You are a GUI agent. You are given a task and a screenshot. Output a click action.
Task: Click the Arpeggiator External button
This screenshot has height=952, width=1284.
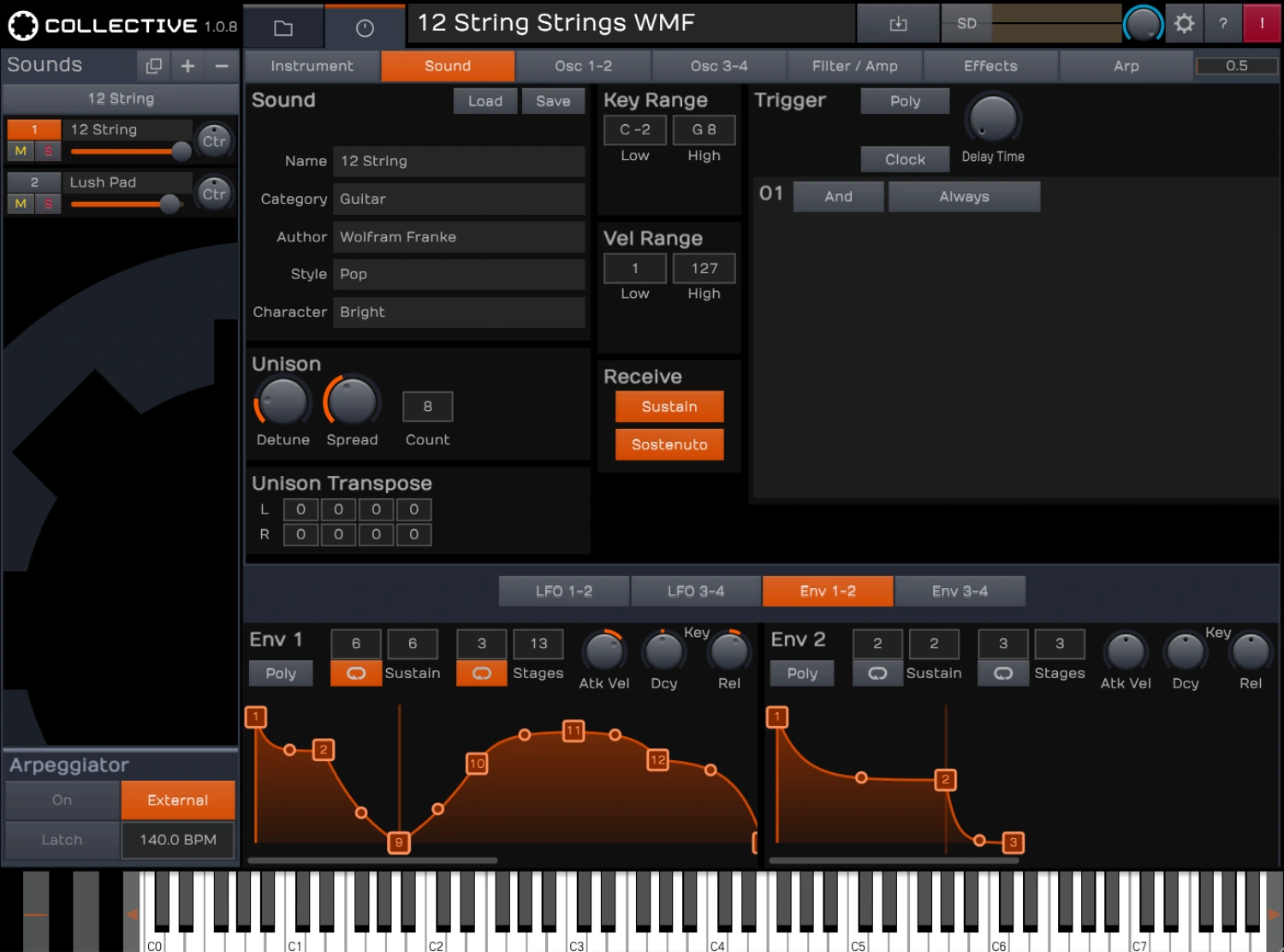point(178,800)
